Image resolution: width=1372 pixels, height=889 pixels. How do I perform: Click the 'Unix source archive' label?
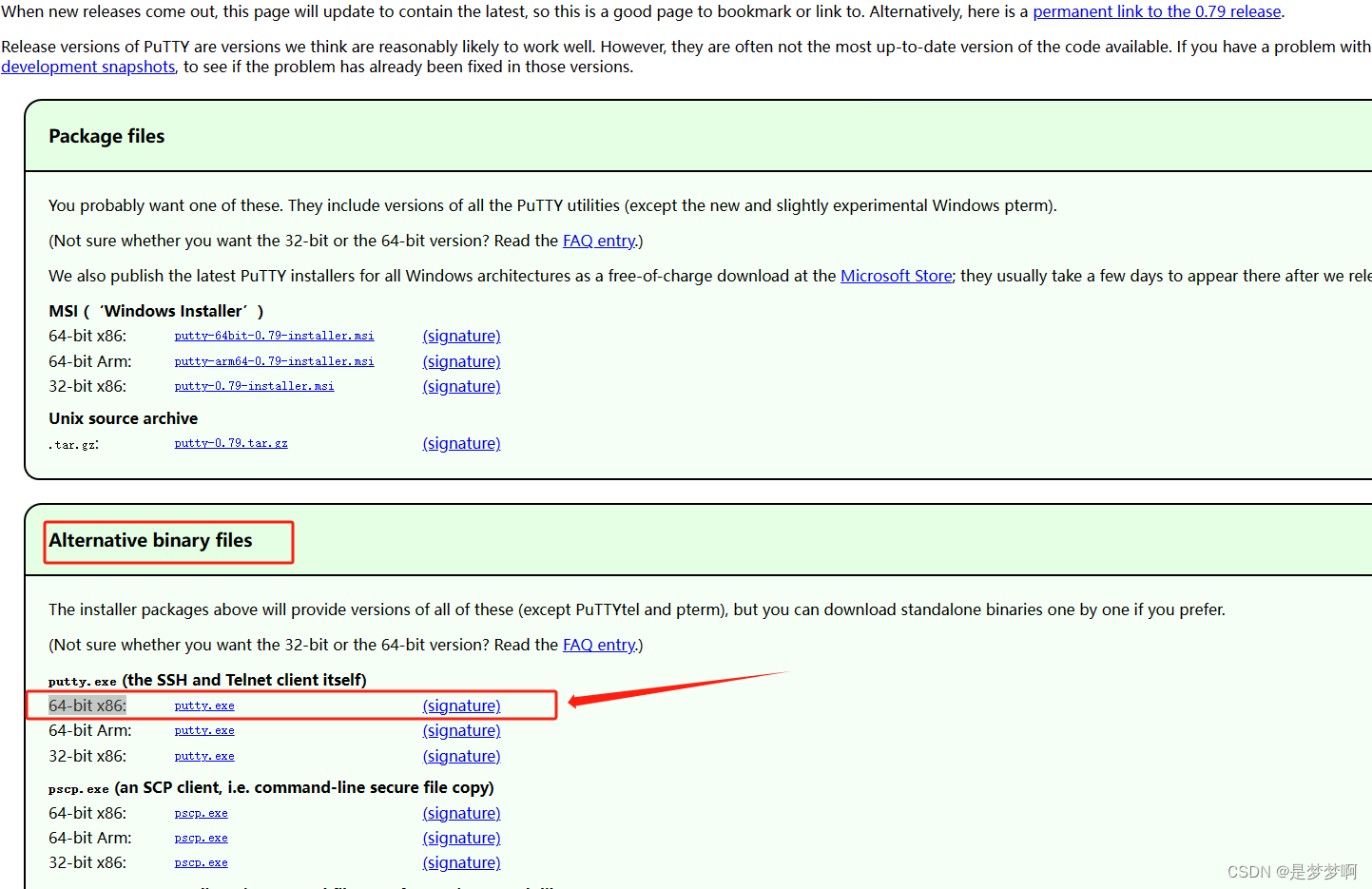124,418
